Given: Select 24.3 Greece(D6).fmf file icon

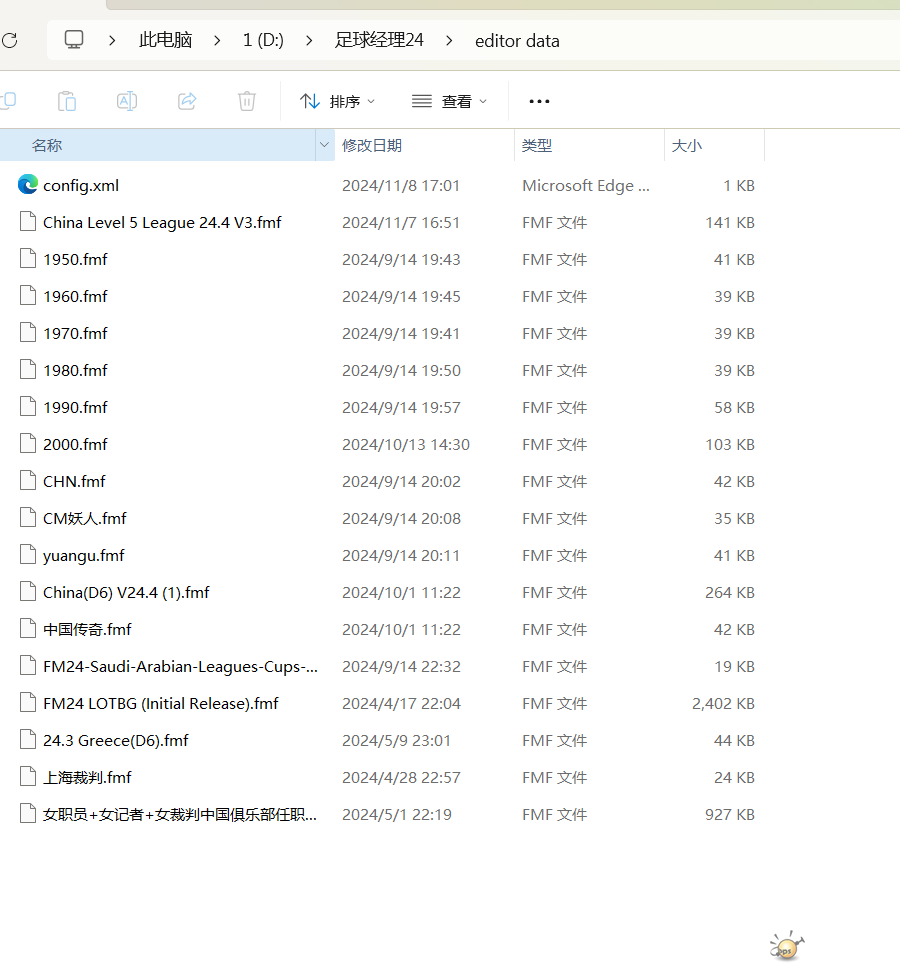Looking at the screenshot, I should coord(28,740).
